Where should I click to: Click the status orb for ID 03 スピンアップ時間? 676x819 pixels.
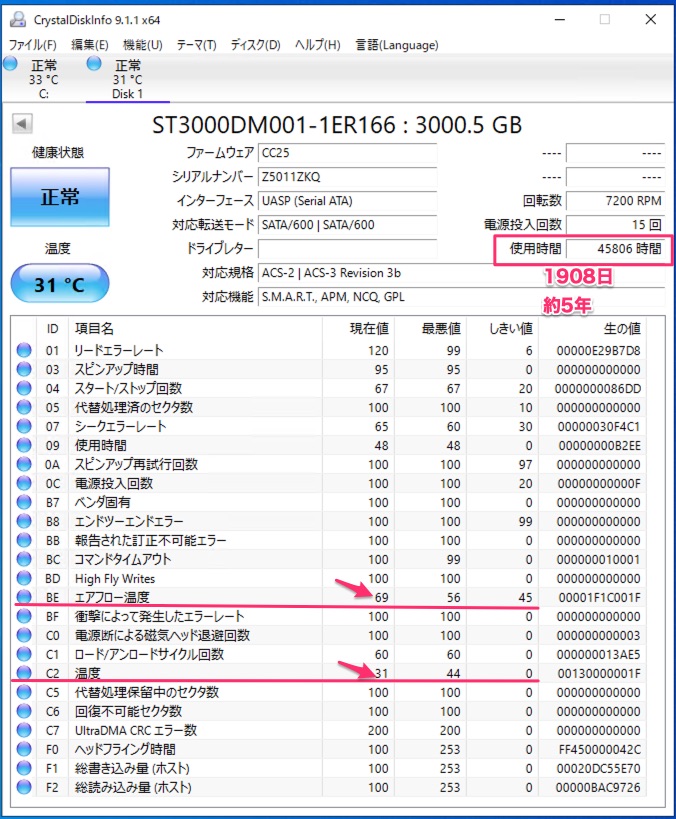[24, 369]
